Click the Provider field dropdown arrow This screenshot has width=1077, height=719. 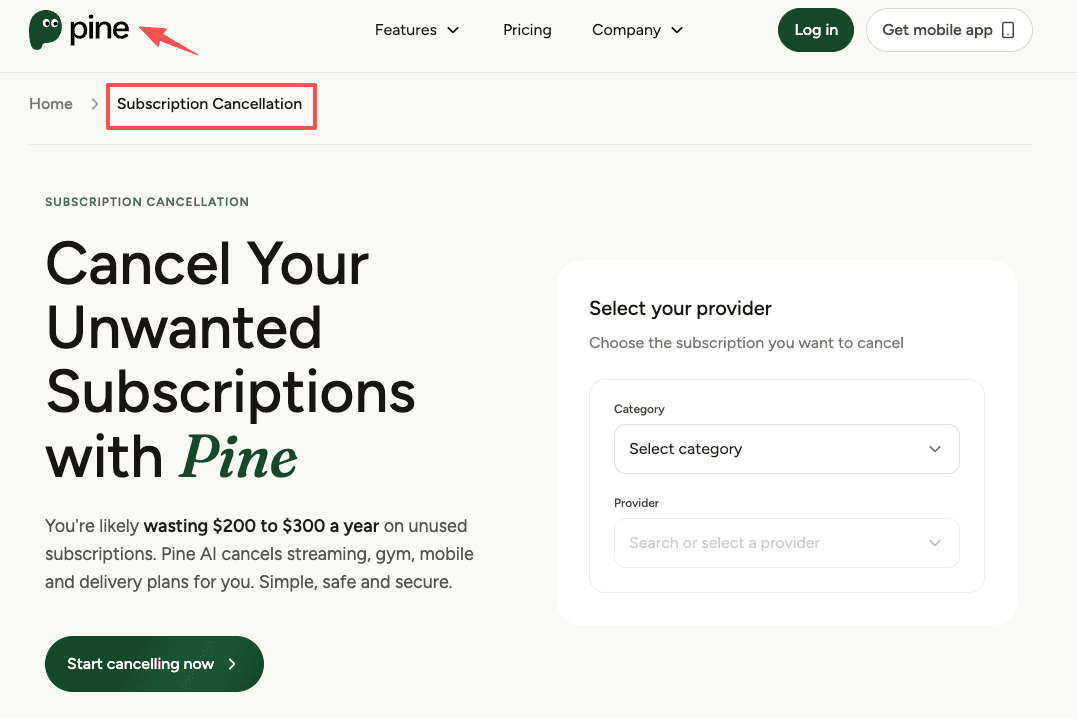pos(935,543)
